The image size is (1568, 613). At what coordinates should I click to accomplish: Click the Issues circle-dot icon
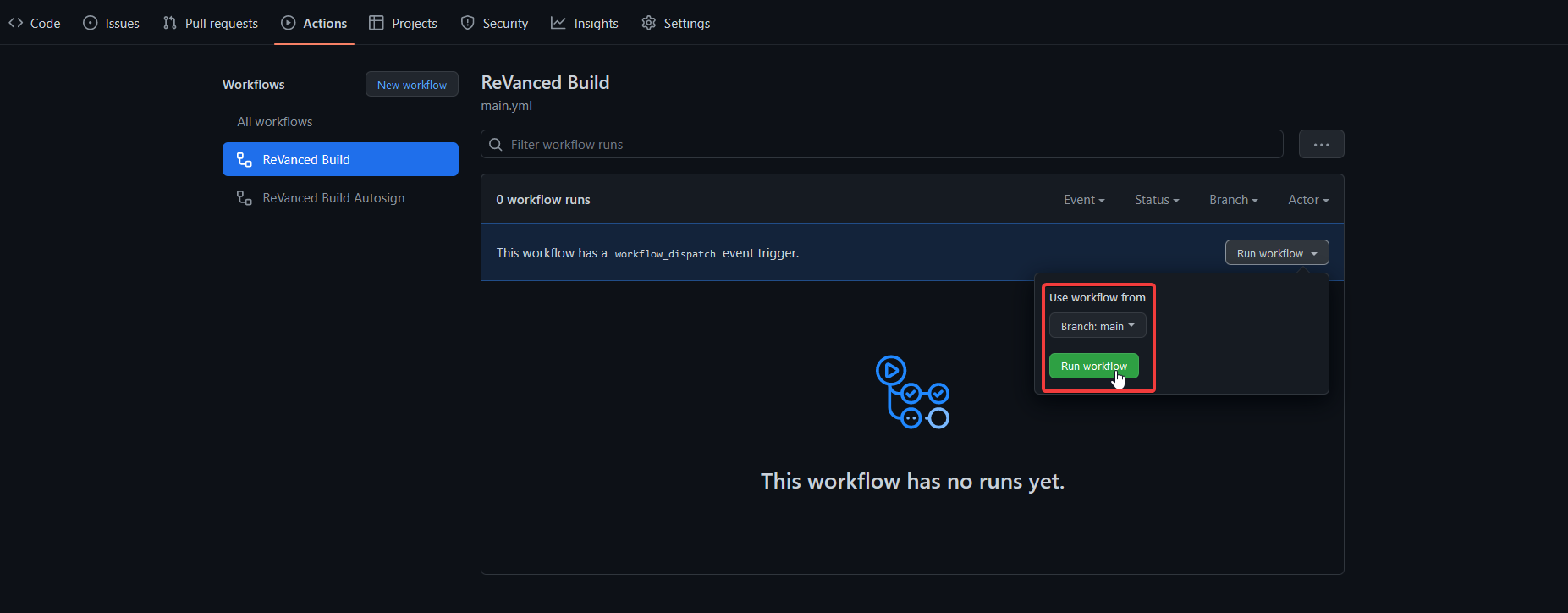[91, 23]
